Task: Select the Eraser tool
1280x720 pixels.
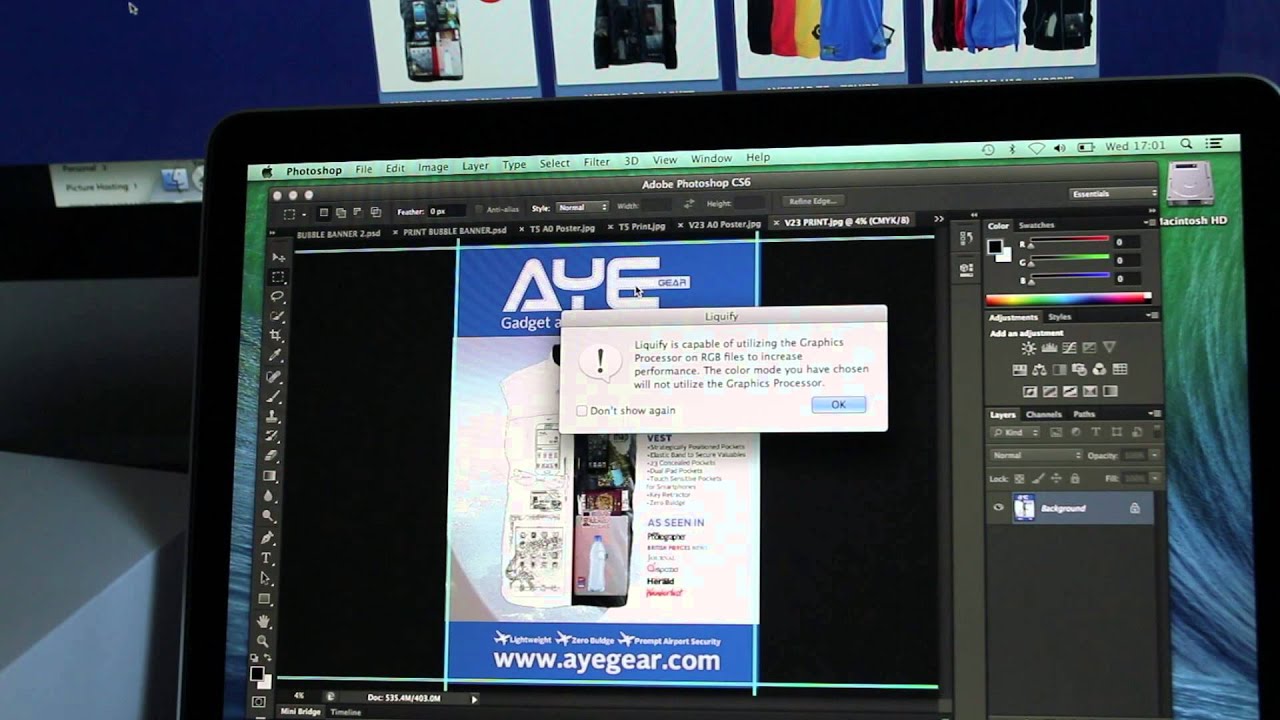Action: coord(270,456)
